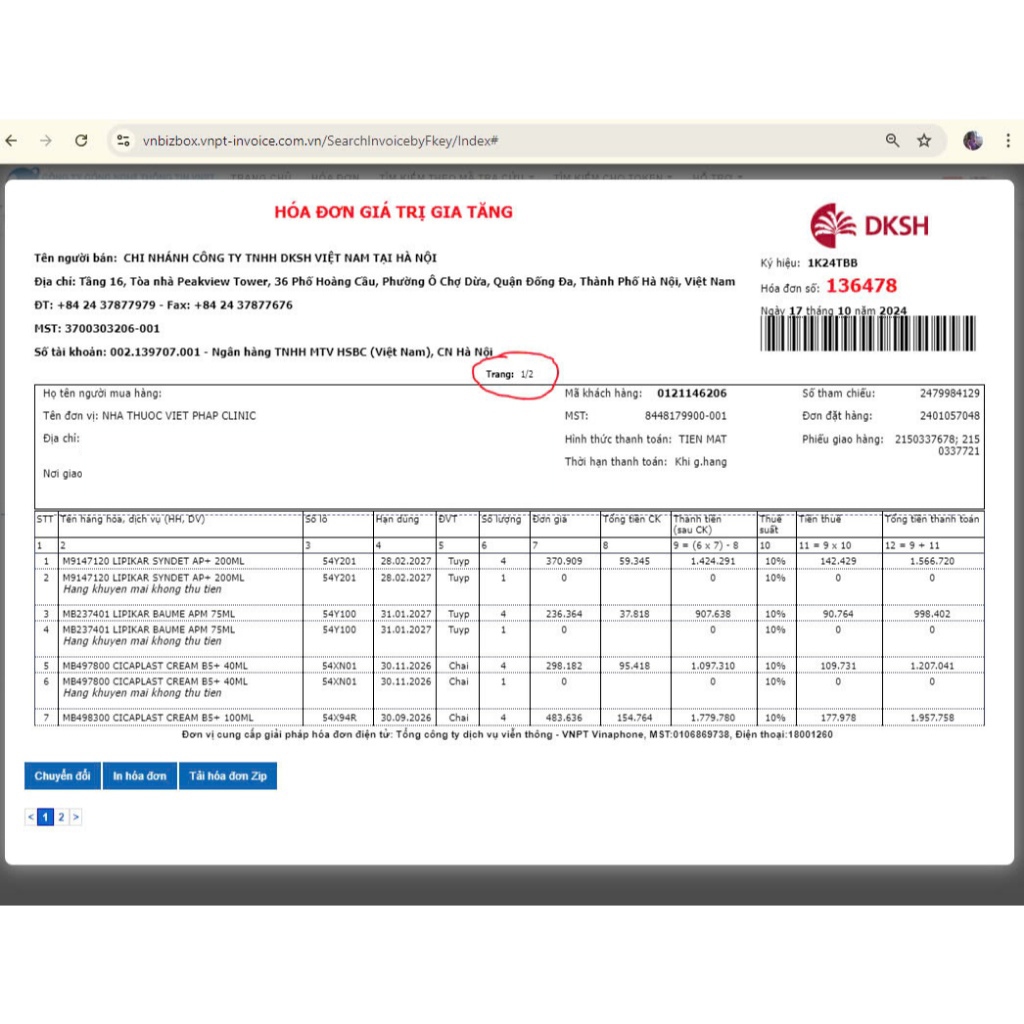
Task: Open the browser three-dot menu
Action: 1010,141
